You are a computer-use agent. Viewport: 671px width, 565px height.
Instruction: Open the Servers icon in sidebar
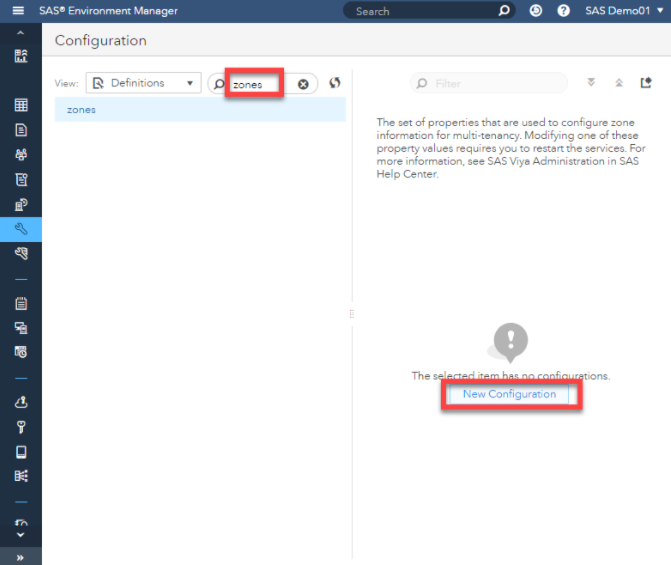[21, 204]
